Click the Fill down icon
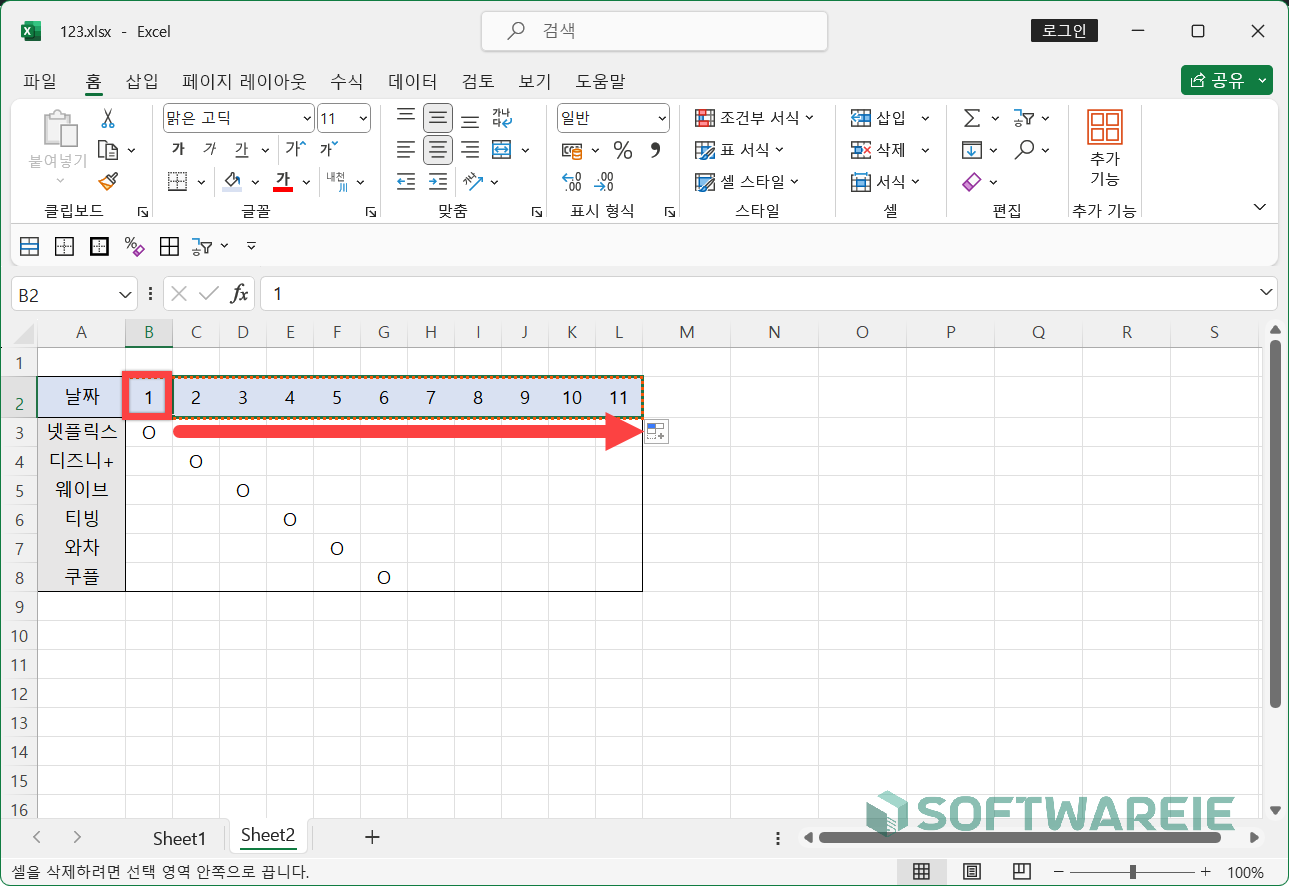The image size is (1289, 886). tap(972, 150)
